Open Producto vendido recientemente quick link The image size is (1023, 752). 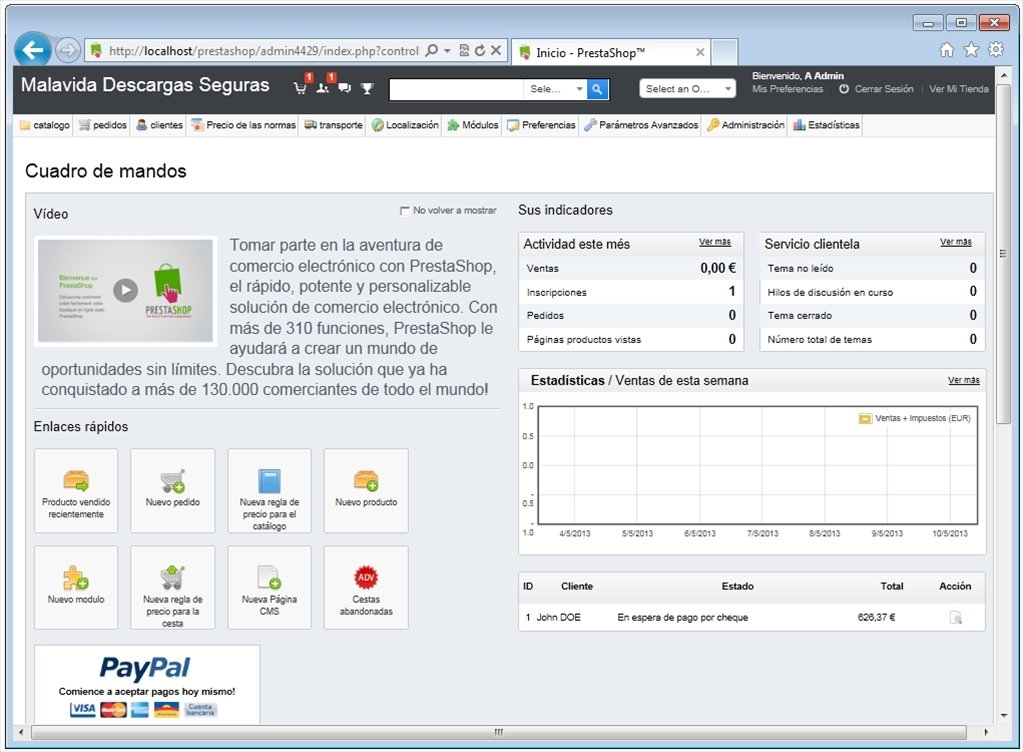pyautogui.click(x=76, y=490)
